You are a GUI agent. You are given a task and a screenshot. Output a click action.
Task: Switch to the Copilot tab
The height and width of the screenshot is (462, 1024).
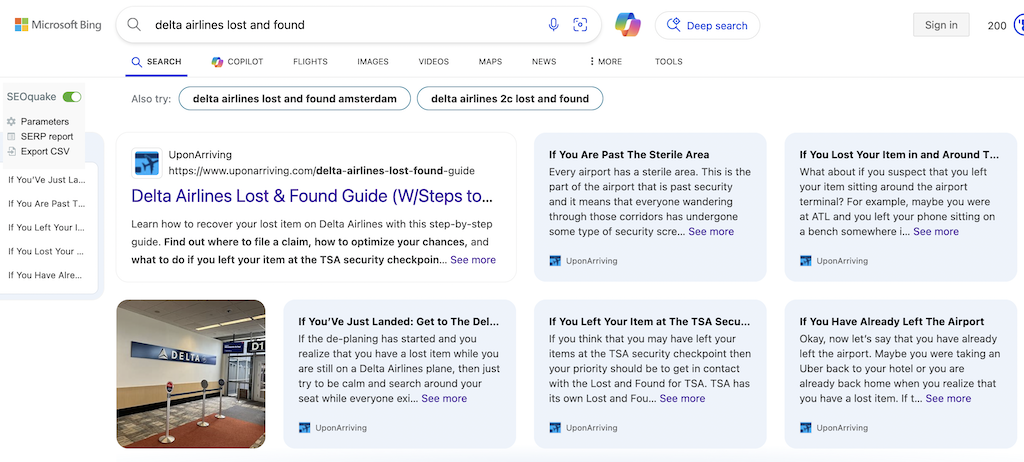pos(237,61)
